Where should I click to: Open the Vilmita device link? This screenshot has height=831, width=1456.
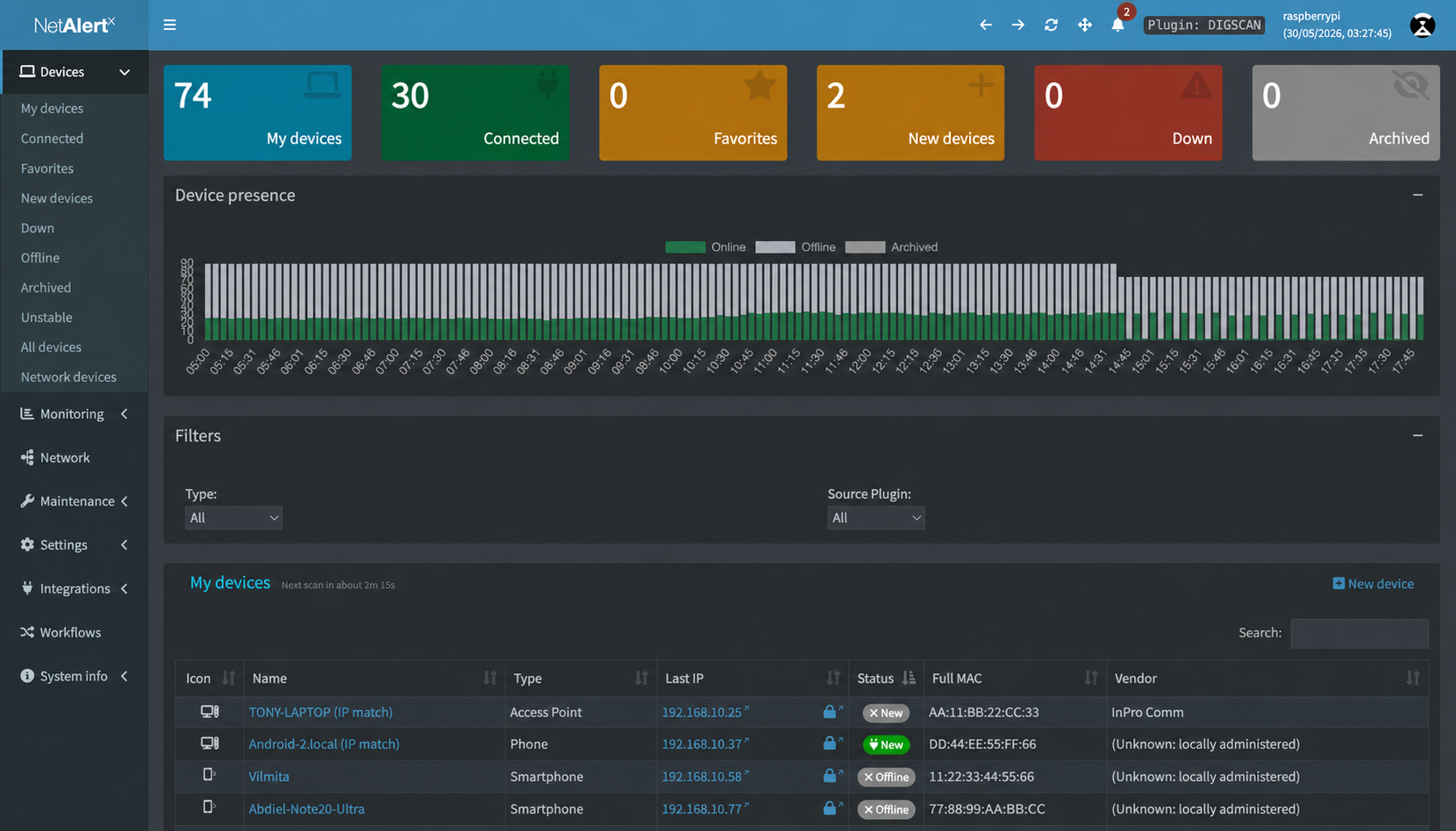pos(268,776)
